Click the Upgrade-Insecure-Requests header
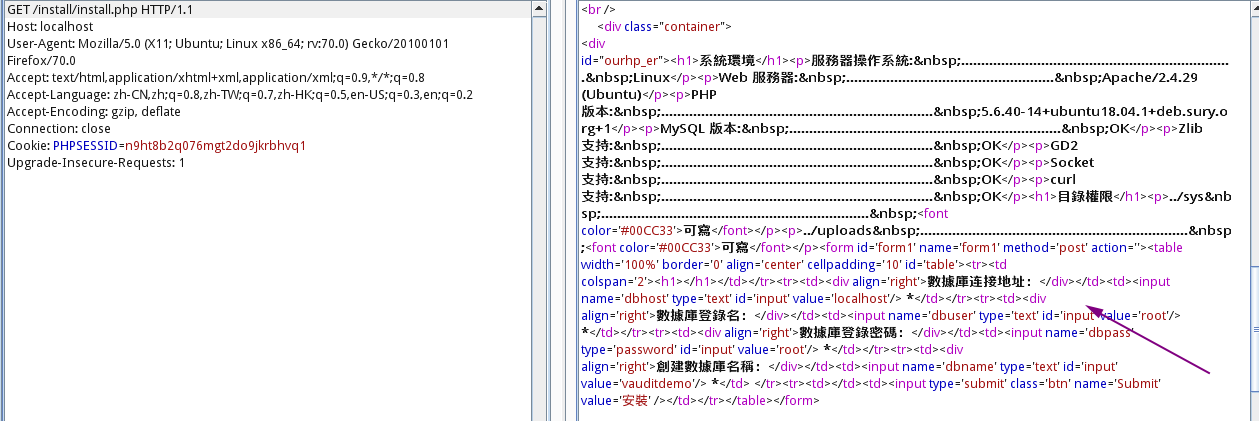Image resolution: width=1259 pixels, height=421 pixels. pyautogui.click(x=96, y=163)
